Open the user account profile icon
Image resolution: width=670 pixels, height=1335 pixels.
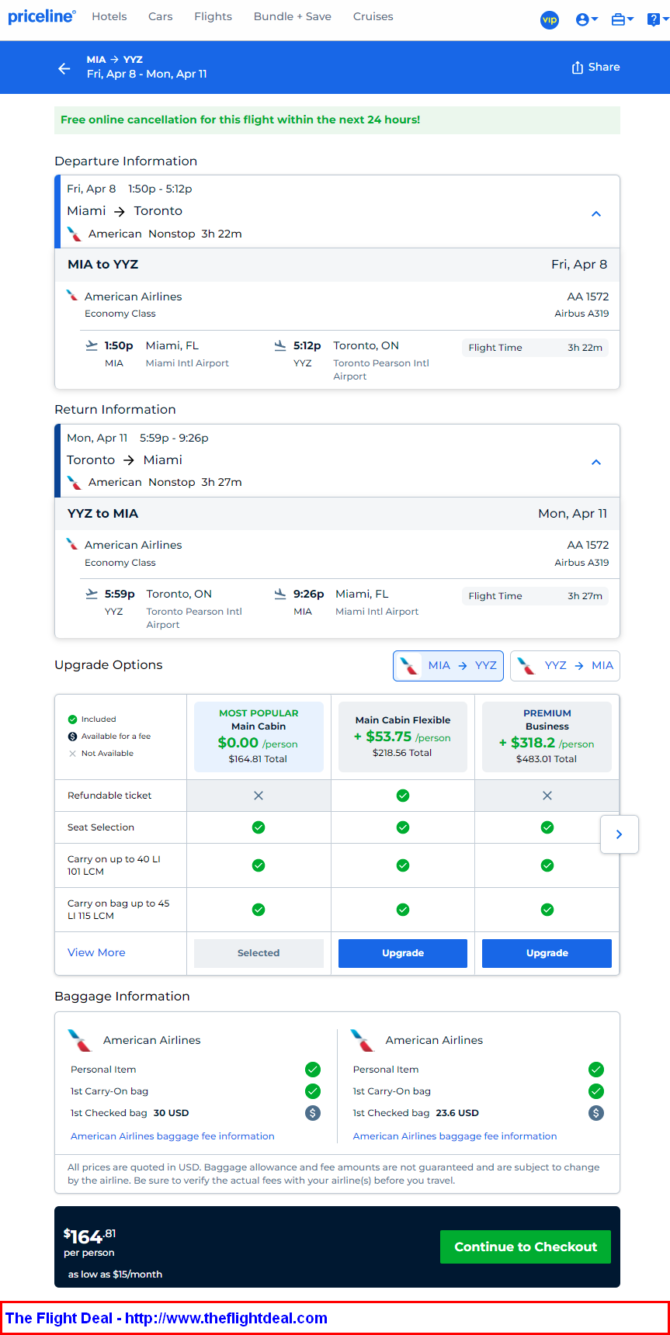tap(587, 19)
